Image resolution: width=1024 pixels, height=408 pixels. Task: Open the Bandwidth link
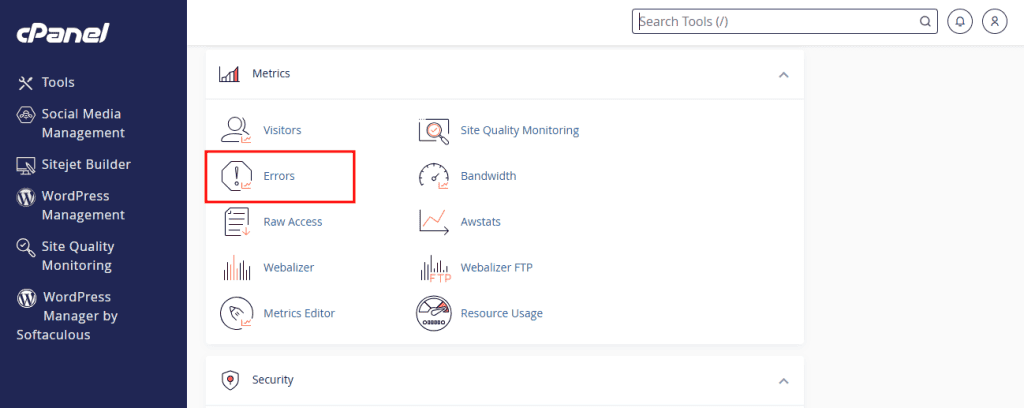click(x=488, y=176)
